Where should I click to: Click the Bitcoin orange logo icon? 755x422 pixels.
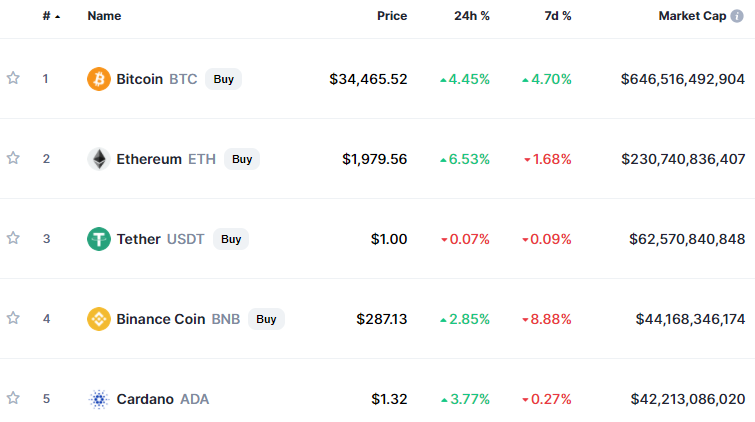(x=99, y=79)
